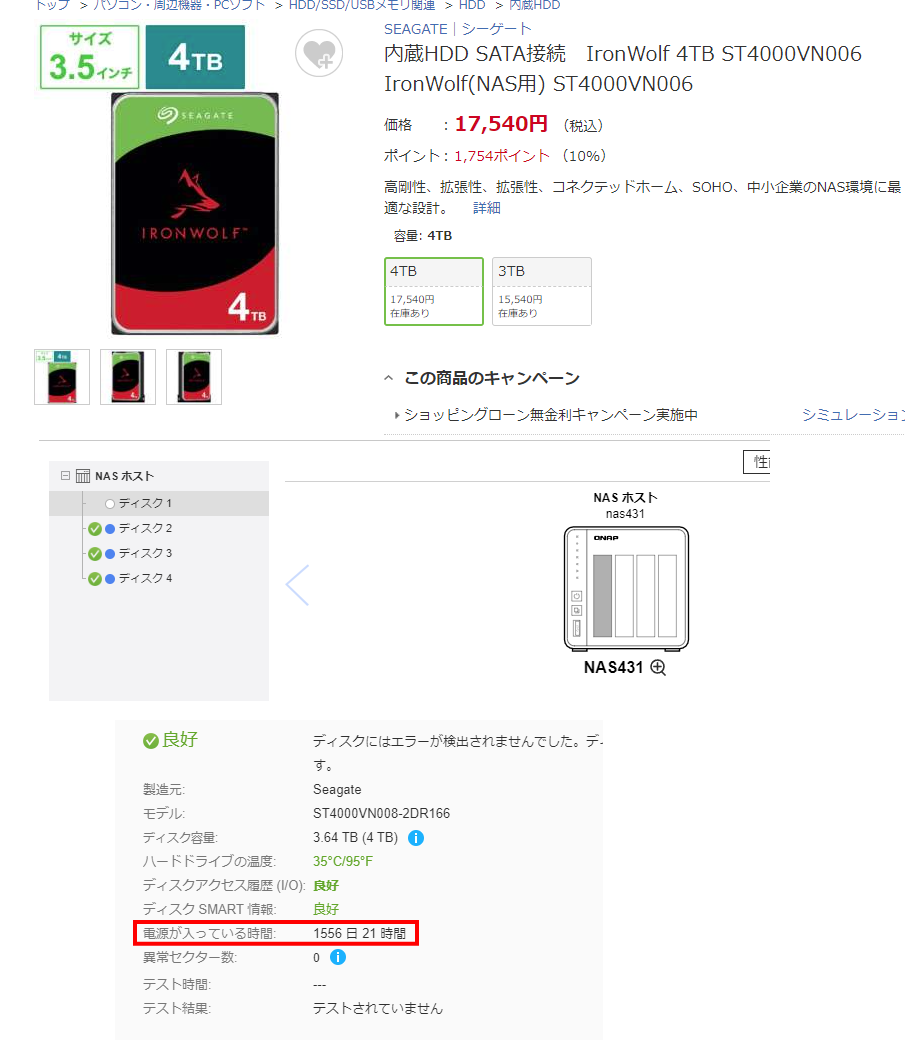905x1040 pixels.
Task: Select ディスク 3 in the tree
Action: pyautogui.click(x=145, y=553)
